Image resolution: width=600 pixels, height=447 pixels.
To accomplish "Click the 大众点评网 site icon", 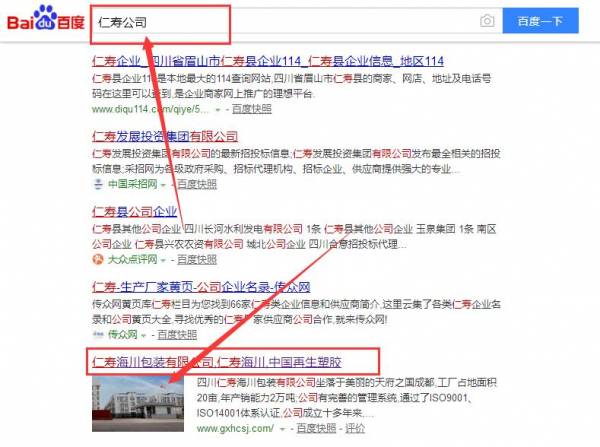I will pyautogui.click(x=98, y=259).
